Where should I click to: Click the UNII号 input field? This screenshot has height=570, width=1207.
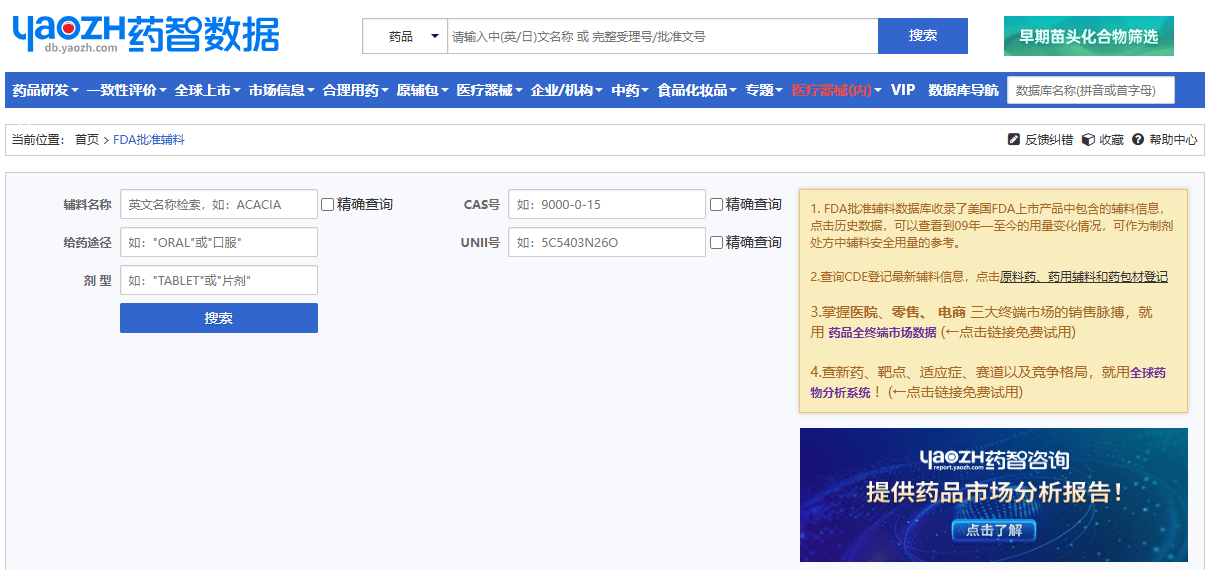coord(607,242)
